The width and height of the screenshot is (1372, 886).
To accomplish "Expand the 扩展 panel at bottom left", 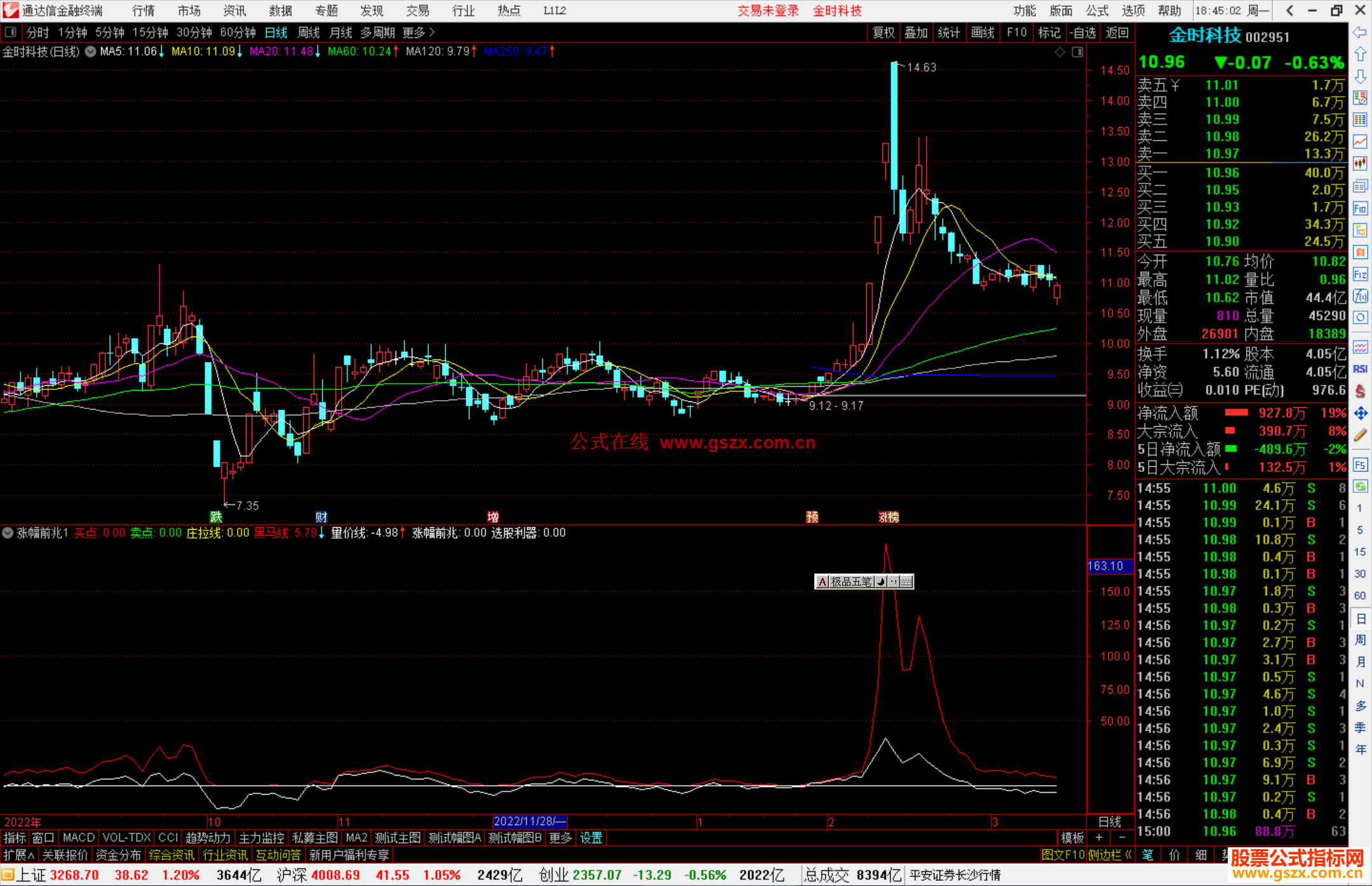I will point(19,855).
